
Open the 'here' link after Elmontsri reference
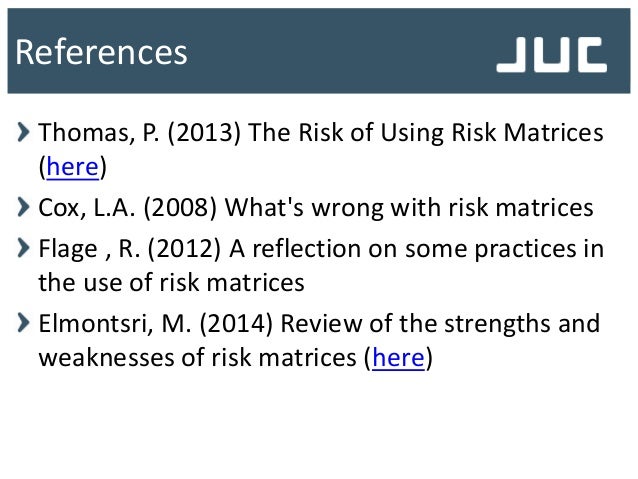pyautogui.click(x=398, y=358)
